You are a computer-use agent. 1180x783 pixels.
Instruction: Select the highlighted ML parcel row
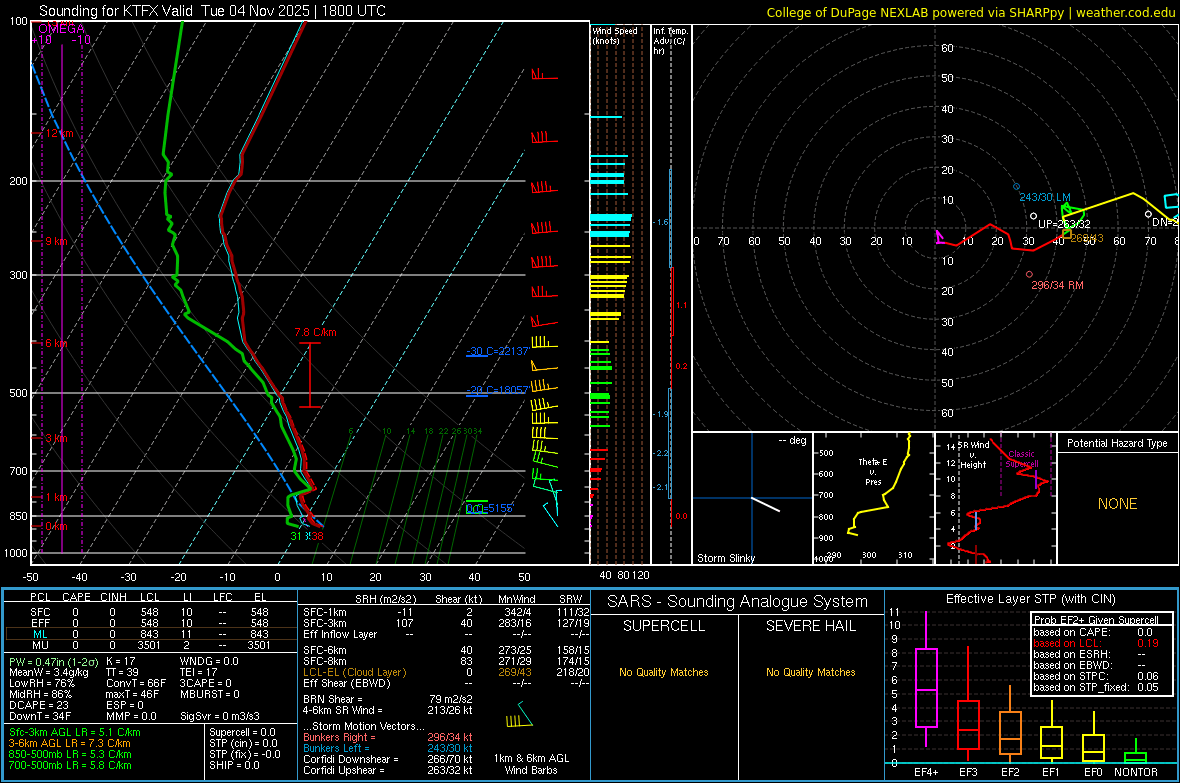151,635
